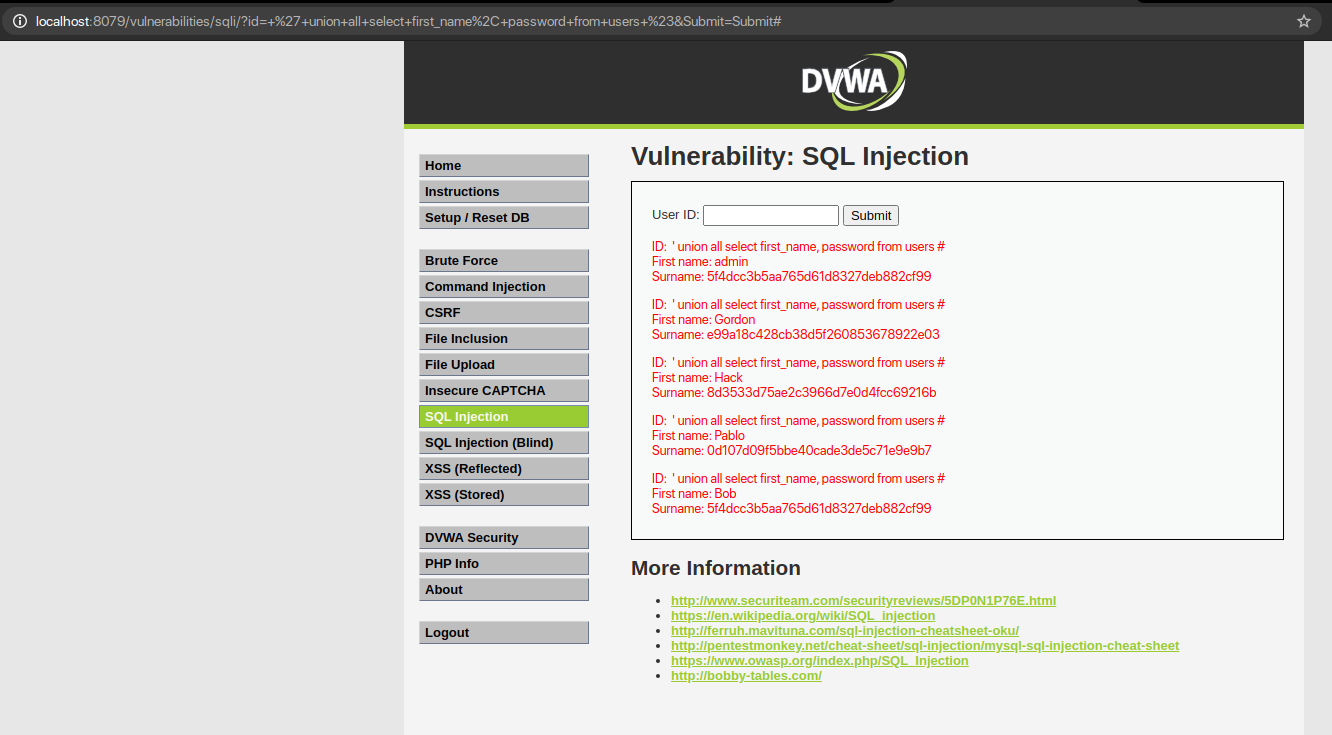The image size is (1332, 735).
Task: Focus the User ID text field
Action: coord(771,215)
